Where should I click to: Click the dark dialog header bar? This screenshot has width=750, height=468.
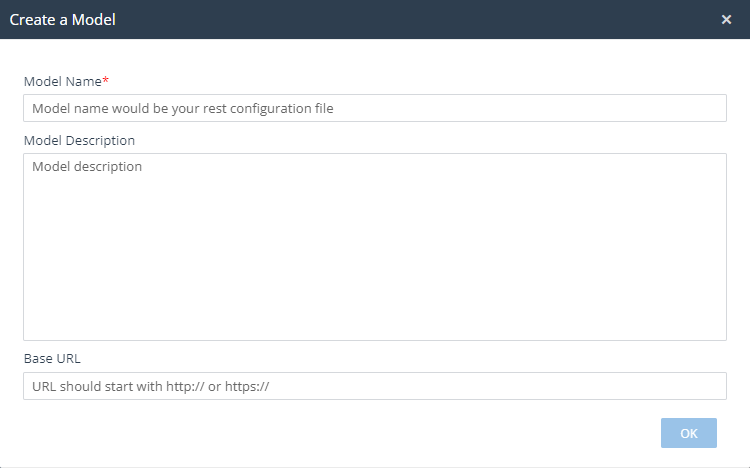click(x=400, y=19)
